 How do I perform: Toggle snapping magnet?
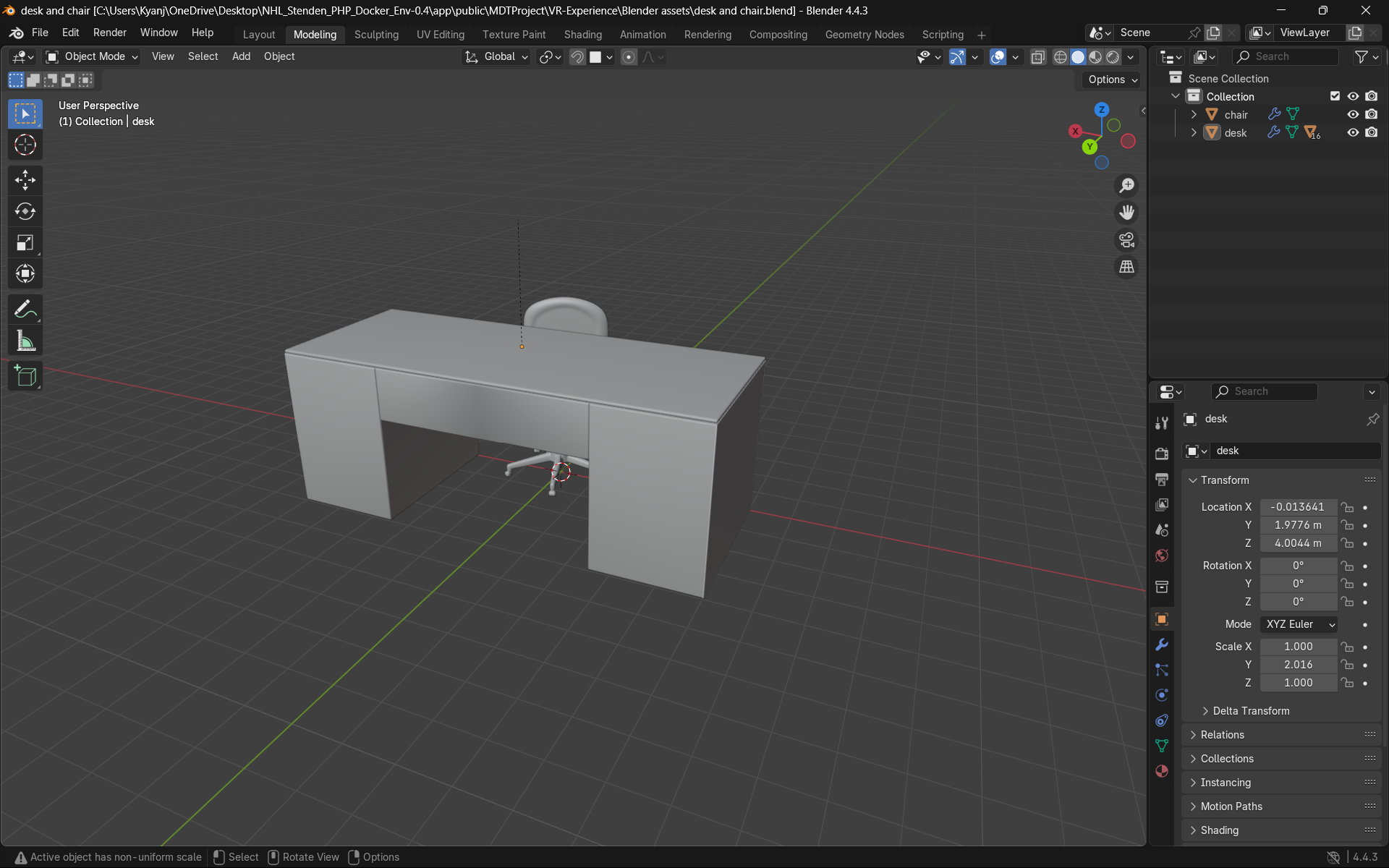tap(577, 57)
